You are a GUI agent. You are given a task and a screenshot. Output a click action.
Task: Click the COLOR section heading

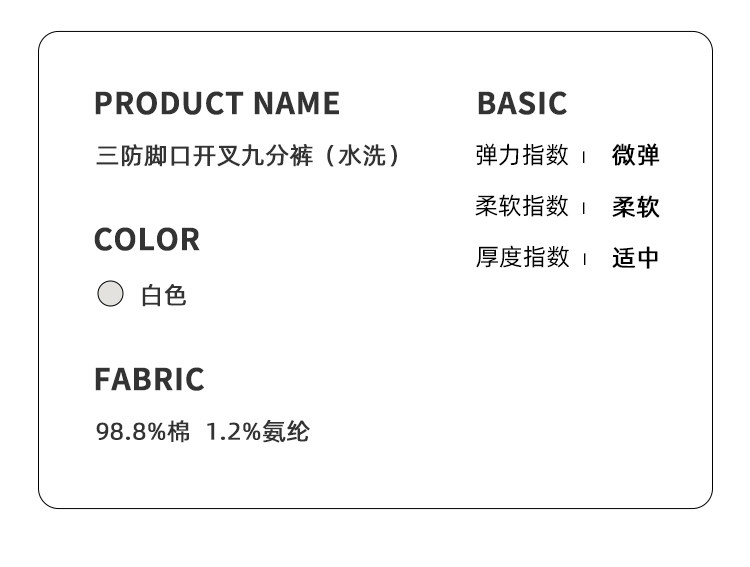147,239
